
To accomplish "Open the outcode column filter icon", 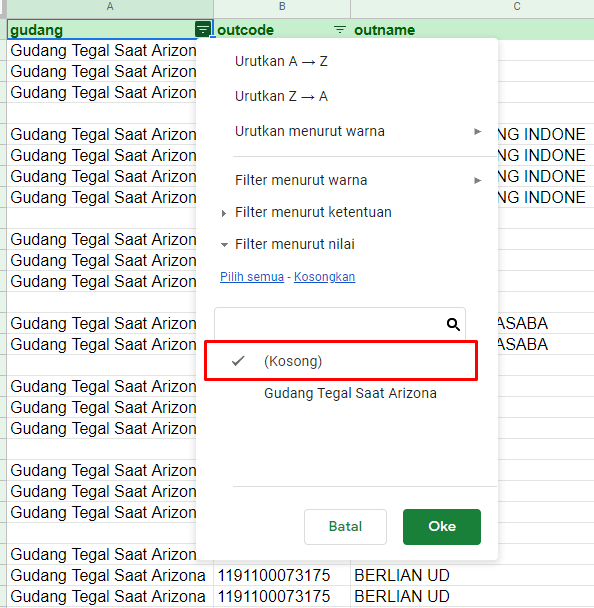I will coord(340,29).
